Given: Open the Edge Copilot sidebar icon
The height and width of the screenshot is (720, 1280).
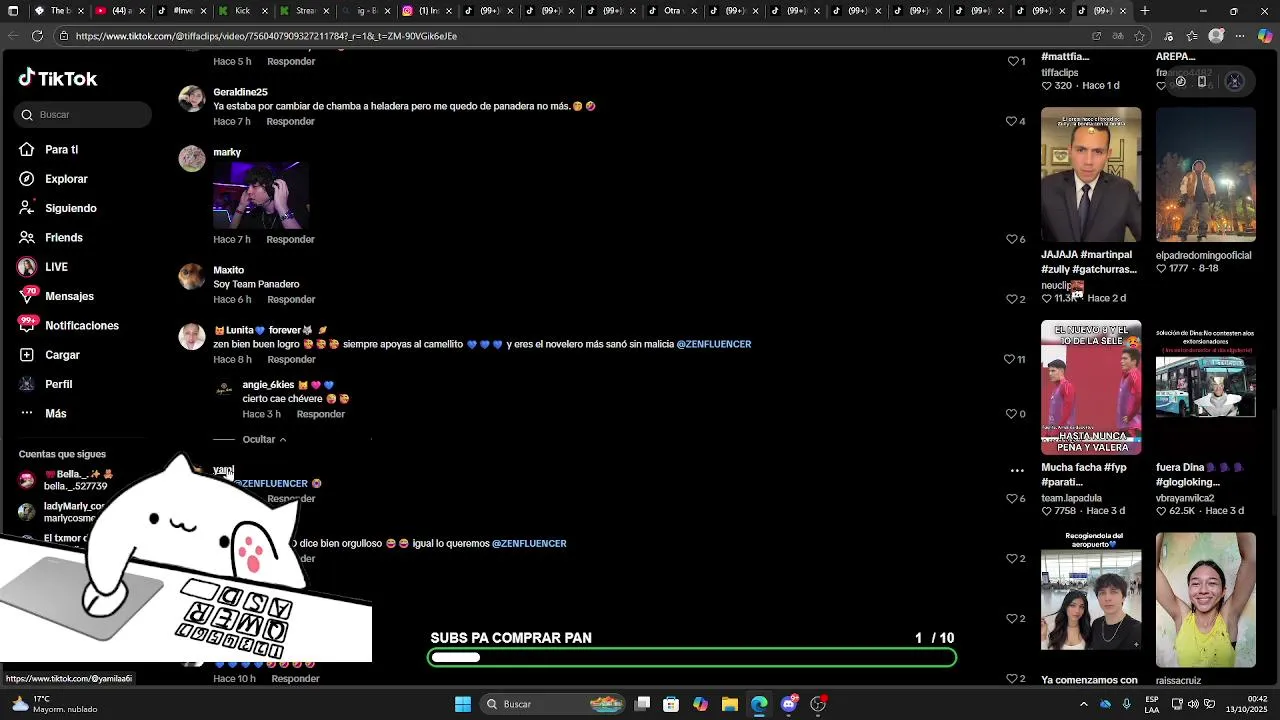Looking at the screenshot, I should pos(1265,35).
